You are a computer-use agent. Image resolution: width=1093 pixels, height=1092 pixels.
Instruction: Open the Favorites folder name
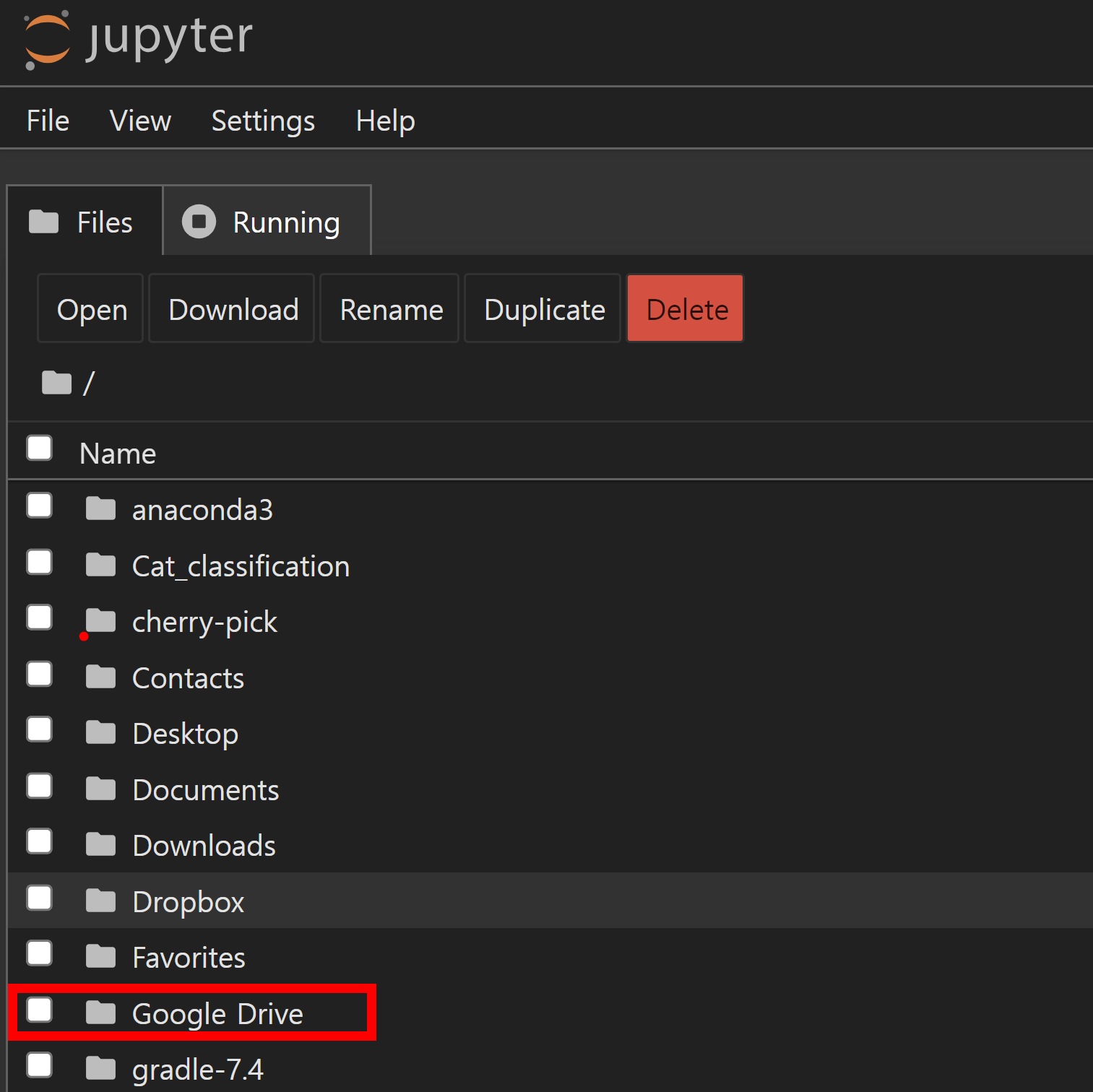(x=189, y=958)
